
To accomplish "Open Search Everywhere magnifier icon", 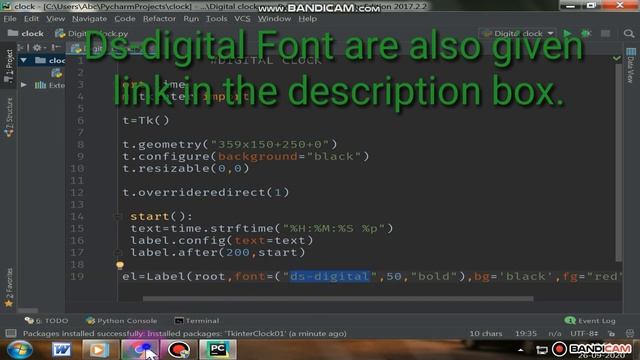I will pyautogui.click(x=629, y=33).
